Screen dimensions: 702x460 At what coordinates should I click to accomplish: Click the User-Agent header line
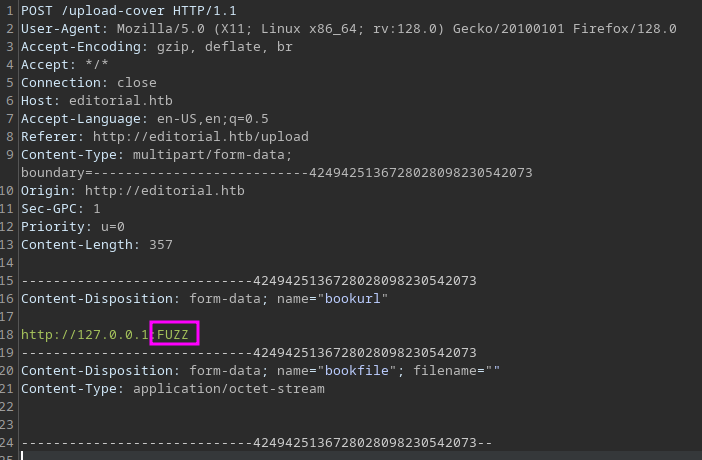point(340,29)
